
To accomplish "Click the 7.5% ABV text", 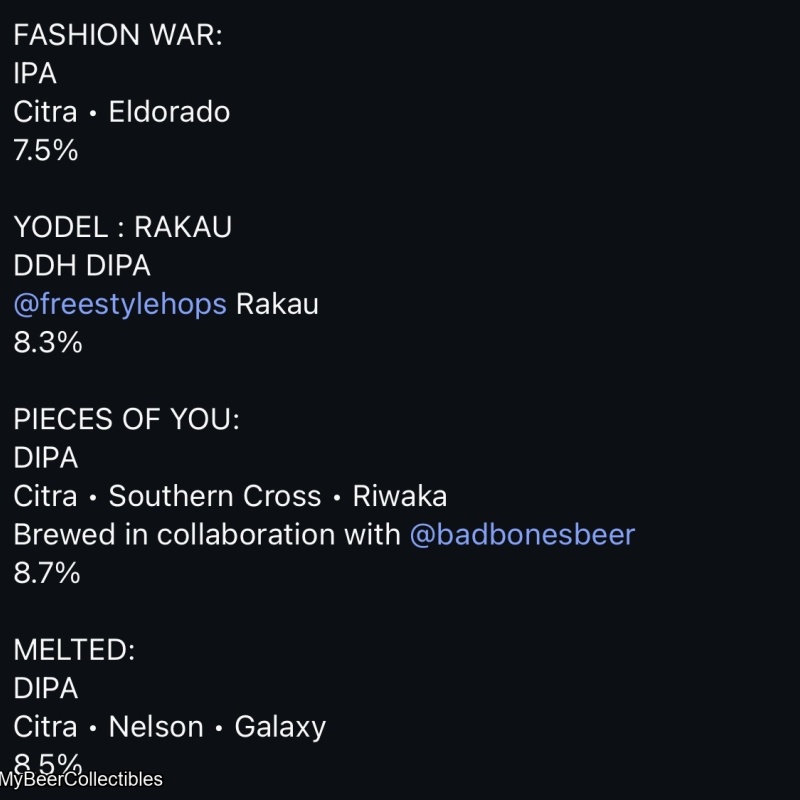I will pyautogui.click(x=45, y=150).
